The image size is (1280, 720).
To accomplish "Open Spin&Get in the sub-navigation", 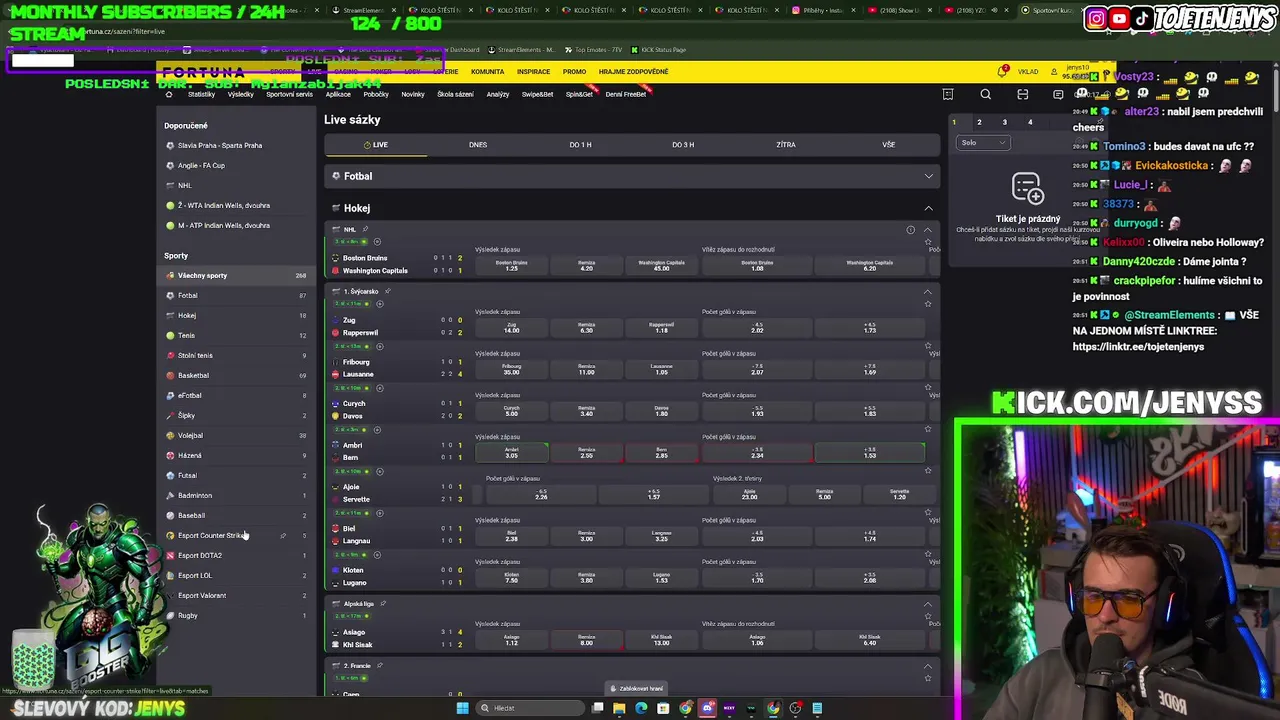I will [579, 94].
